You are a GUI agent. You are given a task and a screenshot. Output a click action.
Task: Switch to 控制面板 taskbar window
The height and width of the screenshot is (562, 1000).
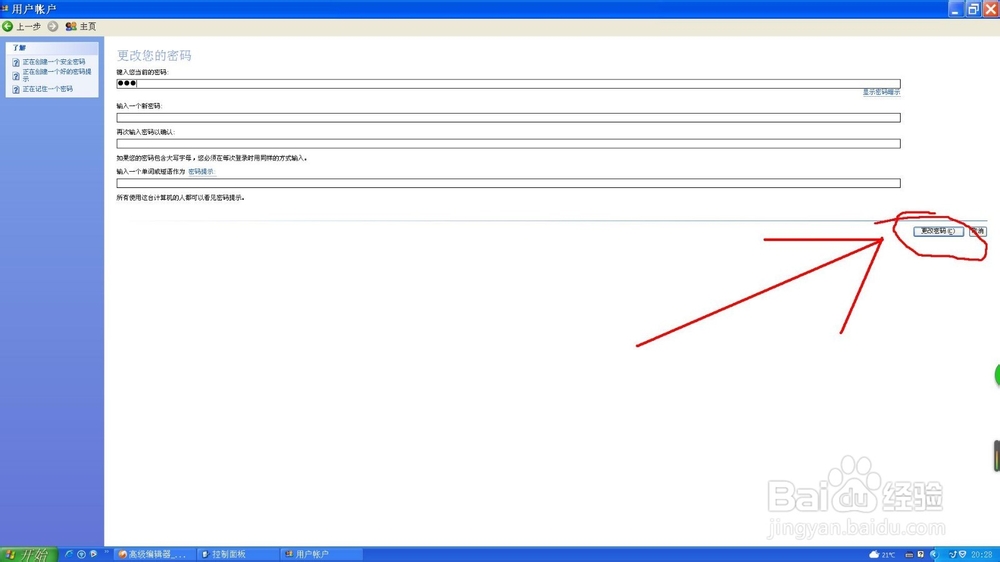237,554
